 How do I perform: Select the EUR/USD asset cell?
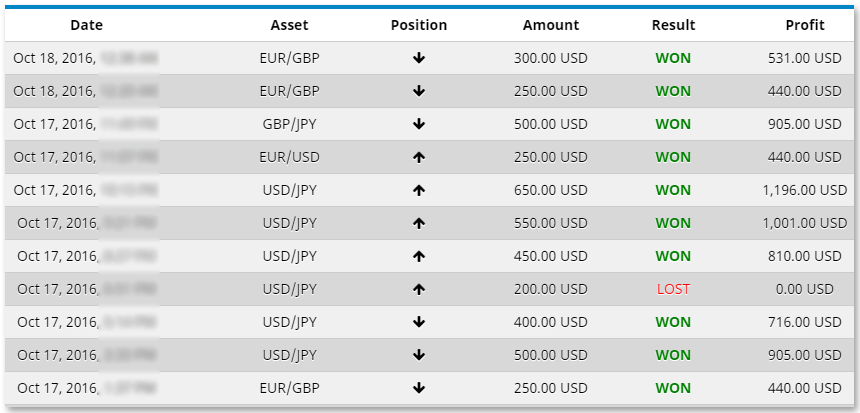tap(289, 157)
